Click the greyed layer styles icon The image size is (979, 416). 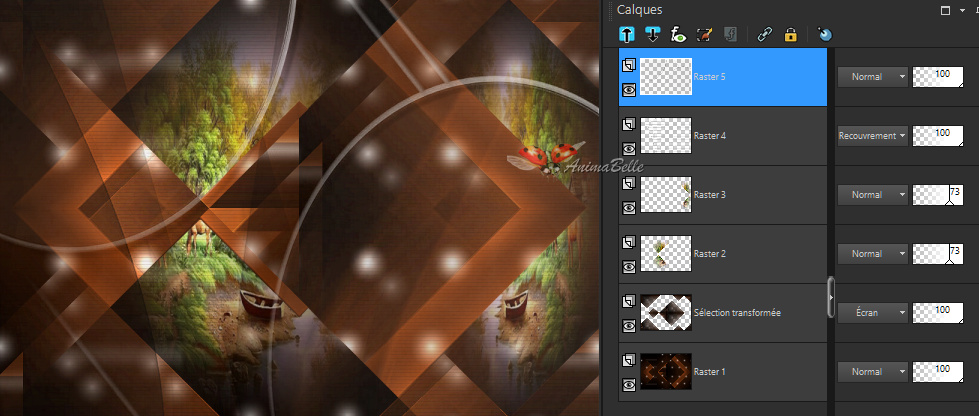pyautogui.click(x=730, y=34)
